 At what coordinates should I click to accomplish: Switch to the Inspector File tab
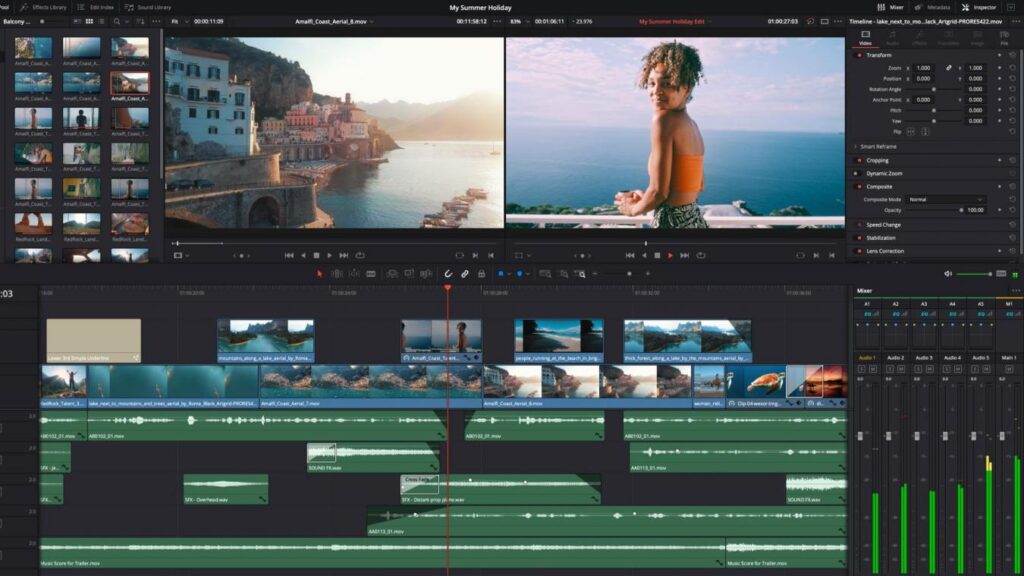click(x=1004, y=38)
